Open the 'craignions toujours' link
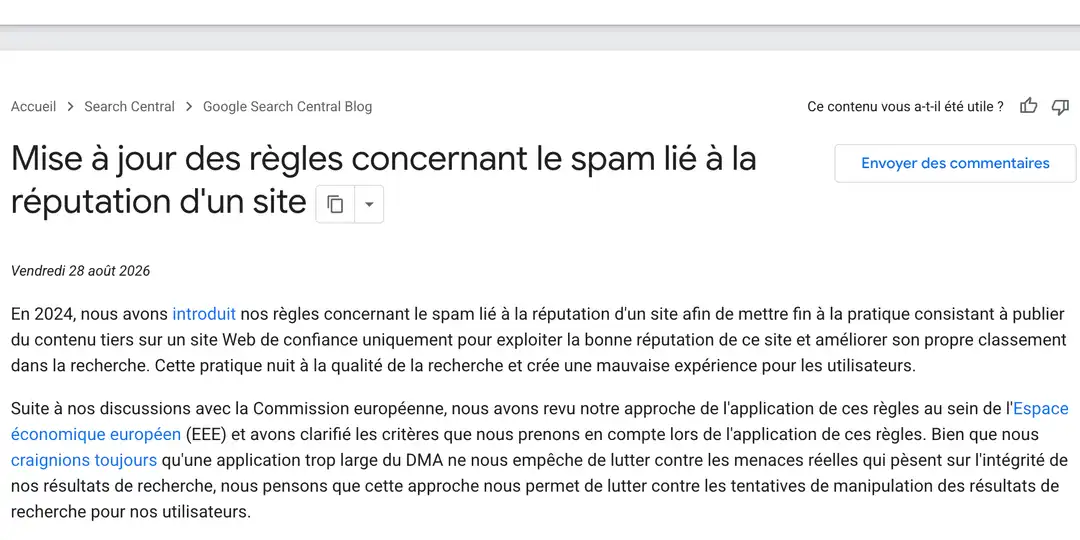Screen dimensions: 1080x540 pos(84,460)
